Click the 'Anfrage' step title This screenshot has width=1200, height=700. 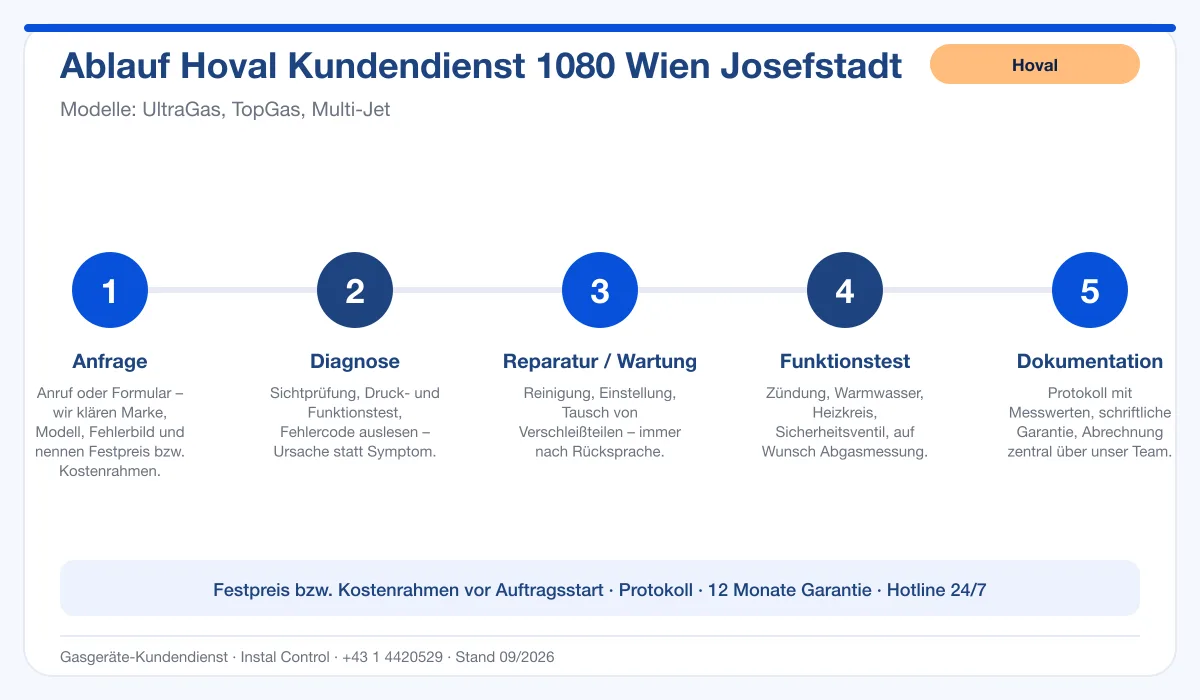click(x=110, y=361)
